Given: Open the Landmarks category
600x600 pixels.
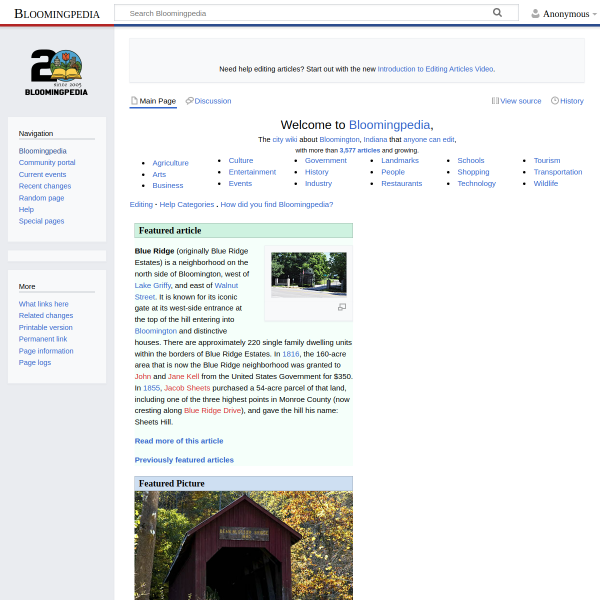Looking at the screenshot, I should 400,161.
